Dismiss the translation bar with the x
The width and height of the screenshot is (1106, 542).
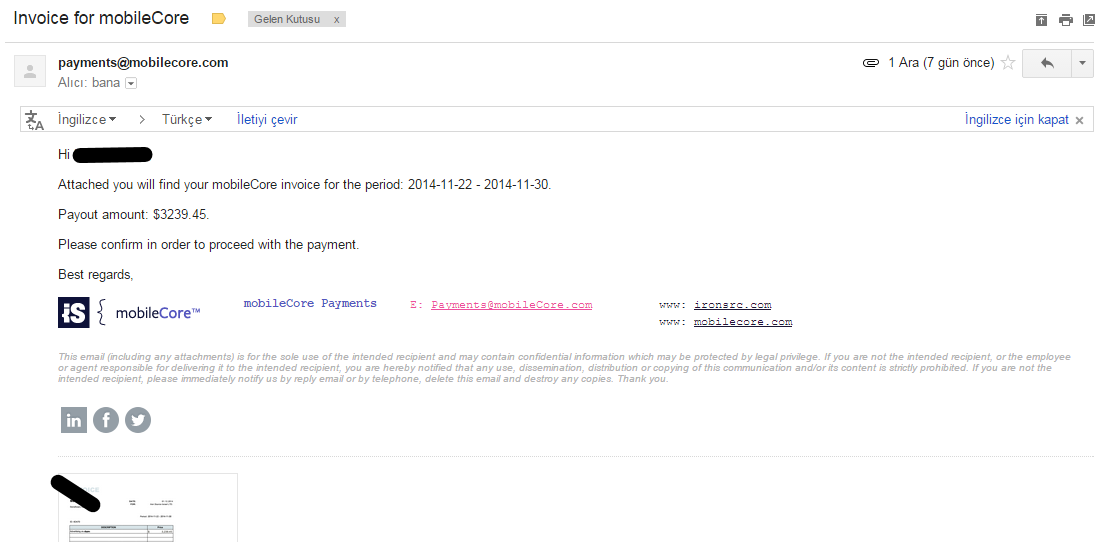pyautogui.click(x=1079, y=120)
